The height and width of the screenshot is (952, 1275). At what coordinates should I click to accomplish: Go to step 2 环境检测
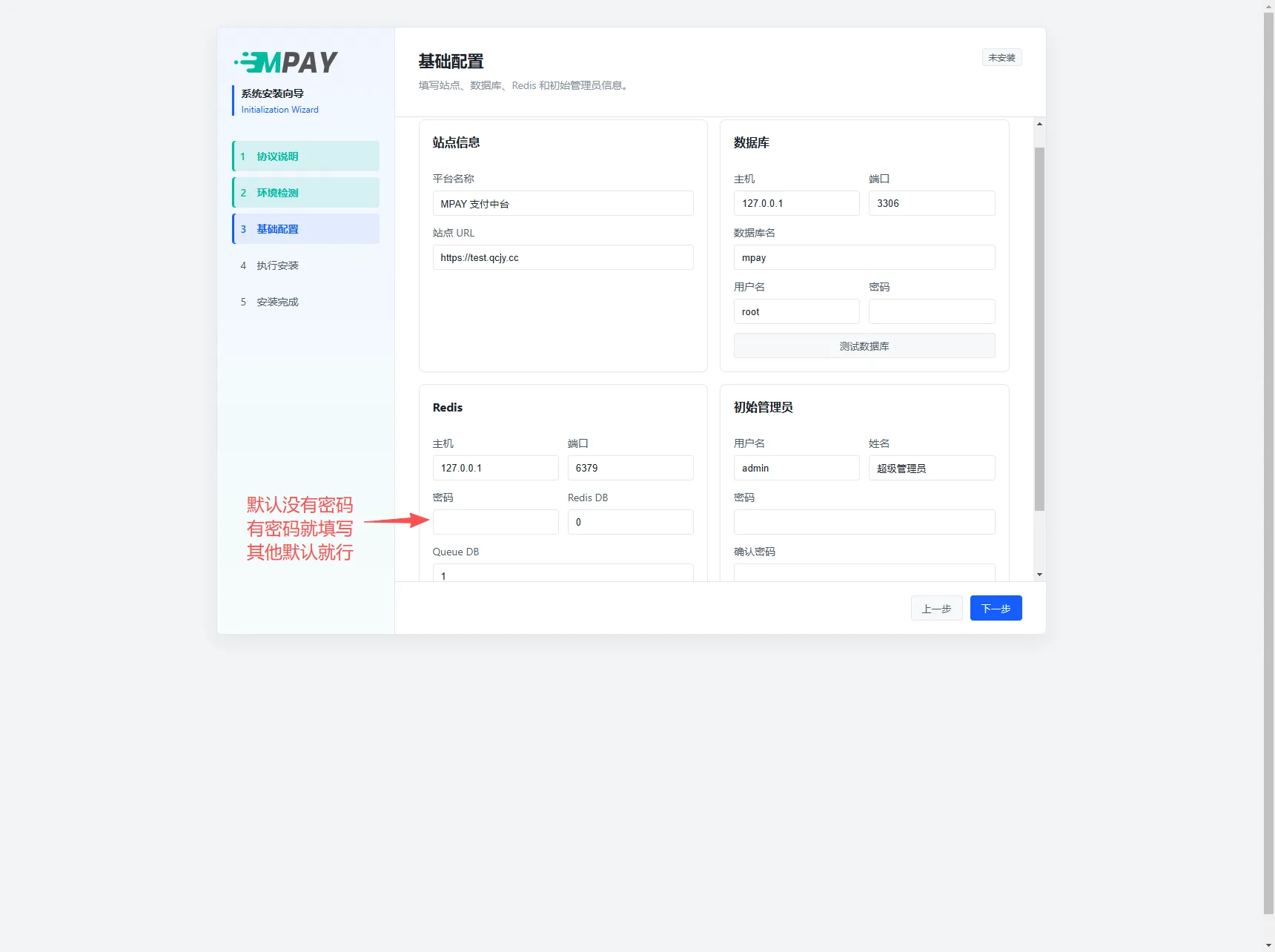305,193
